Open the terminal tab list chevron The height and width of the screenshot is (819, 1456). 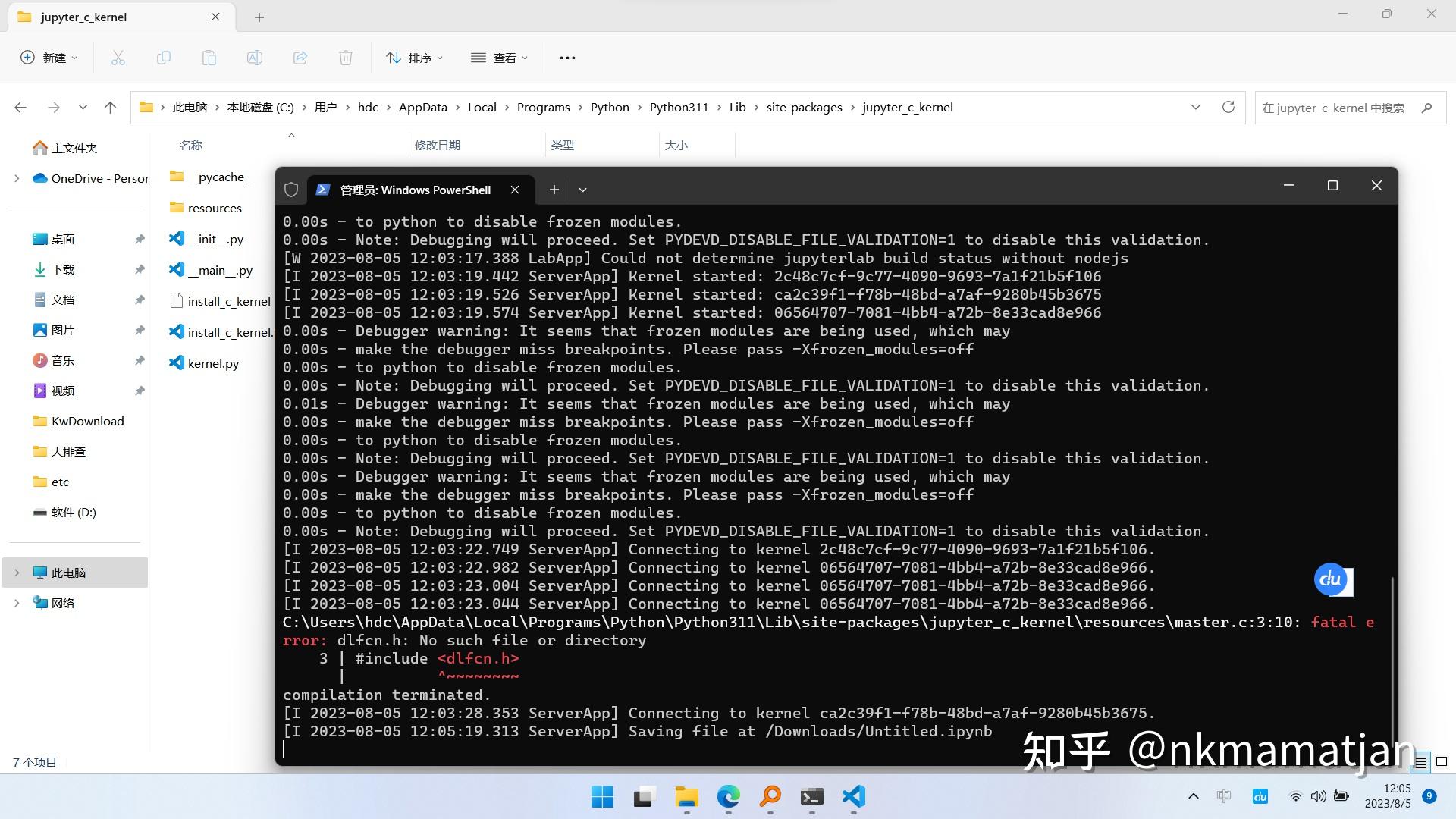pyautogui.click(x=582, y=190)
